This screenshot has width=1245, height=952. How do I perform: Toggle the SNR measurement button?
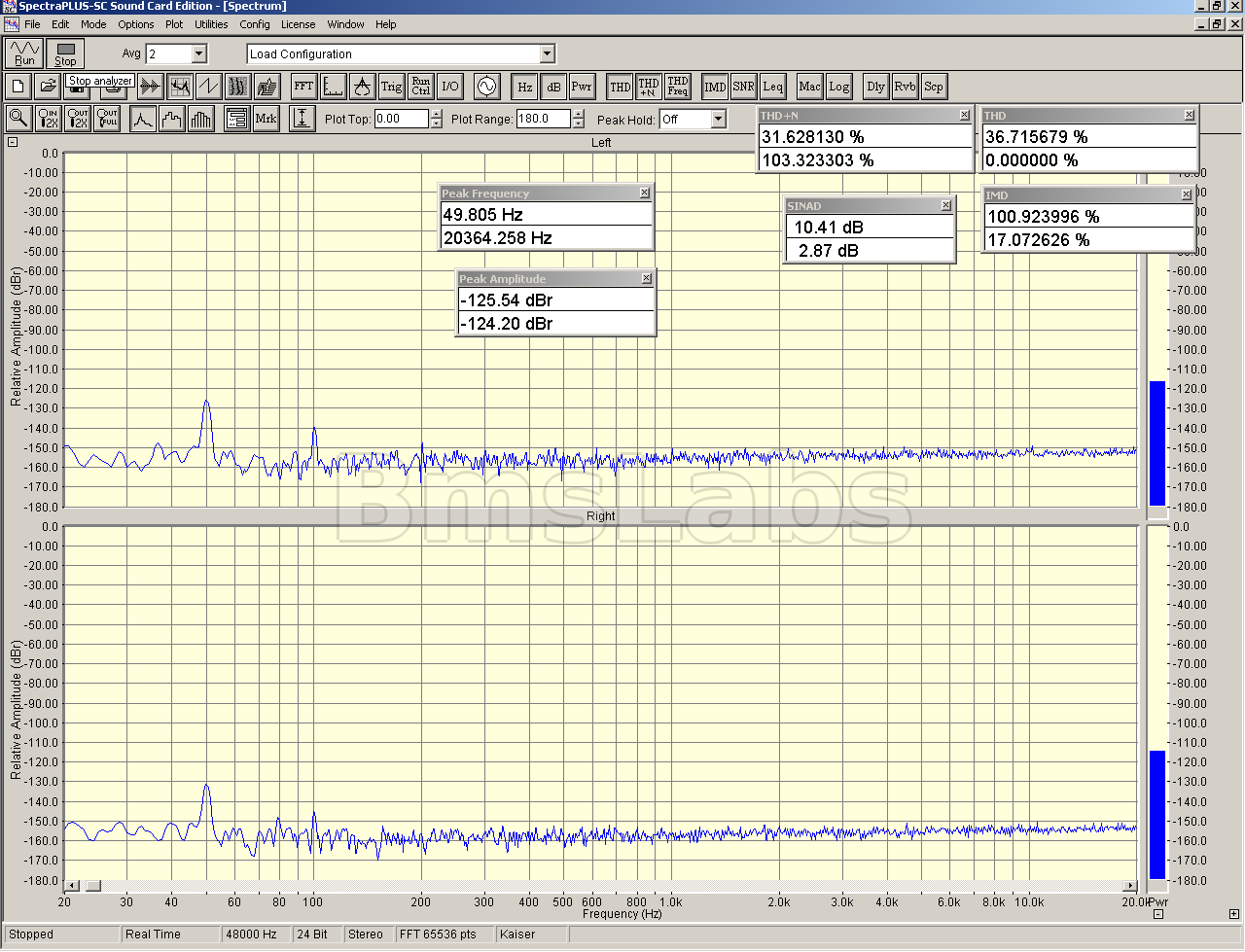click(743, 87)
